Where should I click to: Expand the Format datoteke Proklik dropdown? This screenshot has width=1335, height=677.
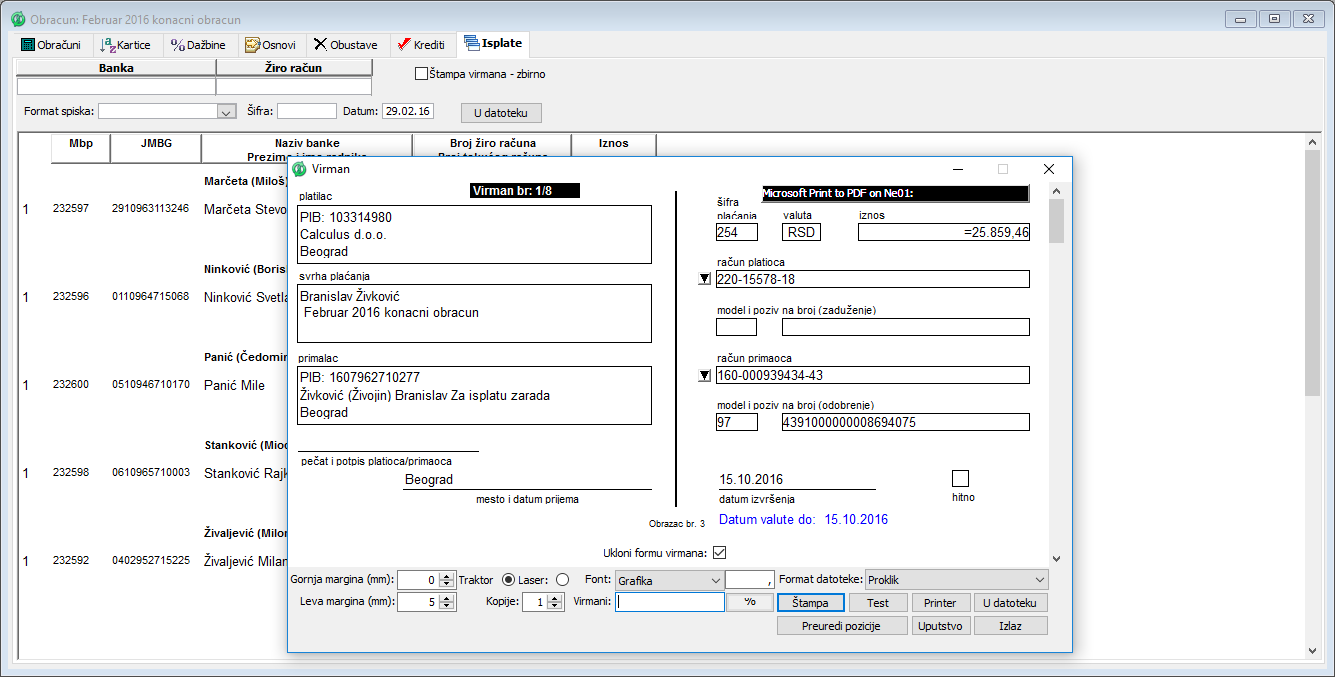pyautogui.click(x=1040, y=580)
